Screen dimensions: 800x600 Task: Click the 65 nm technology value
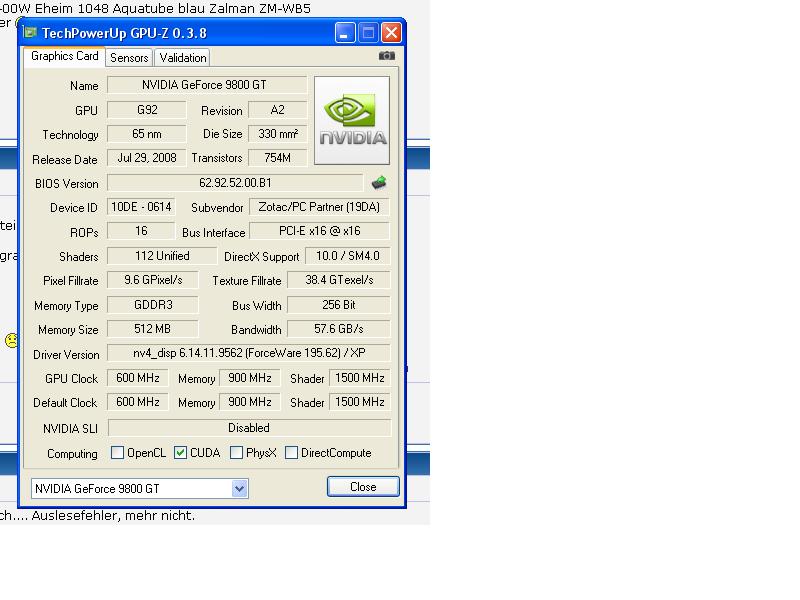(x=147, y=134)
